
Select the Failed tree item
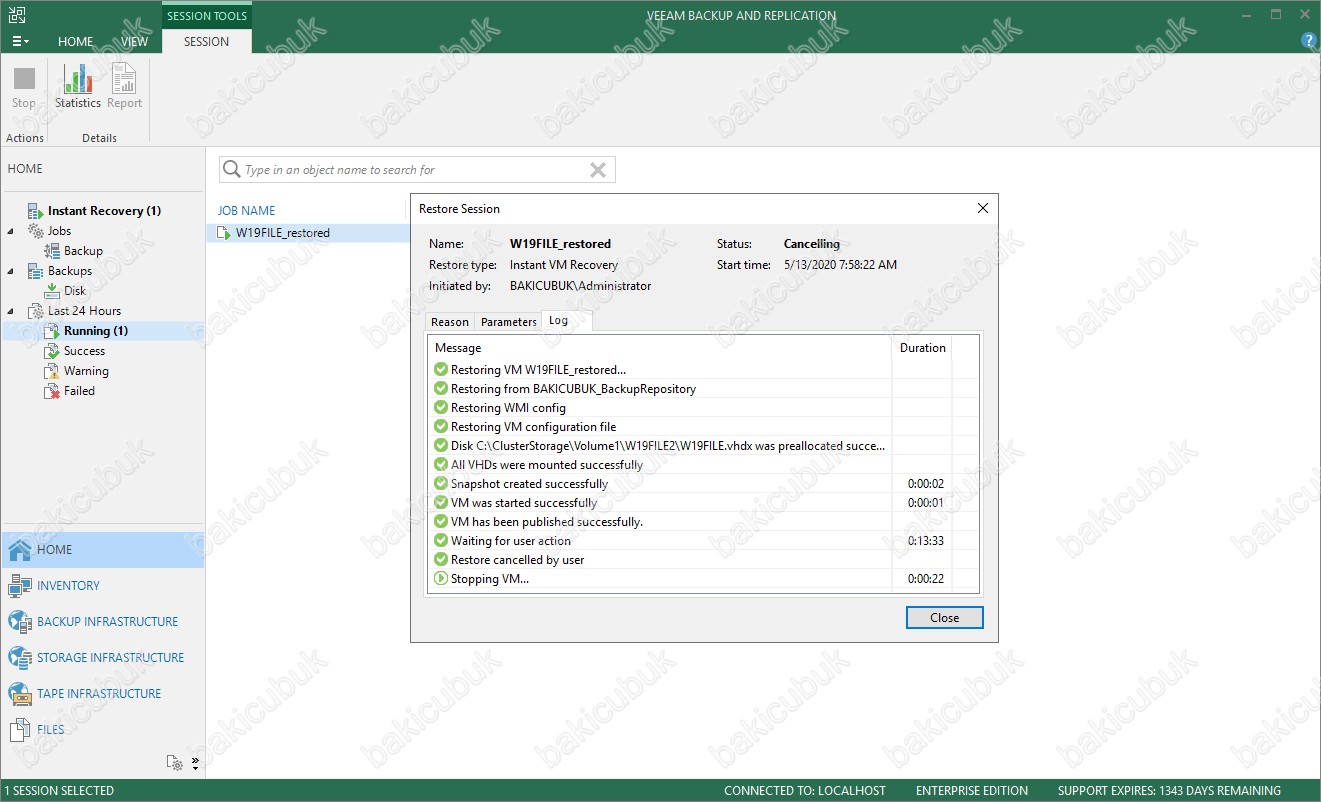pyautogui.click(x=79, y=391)
